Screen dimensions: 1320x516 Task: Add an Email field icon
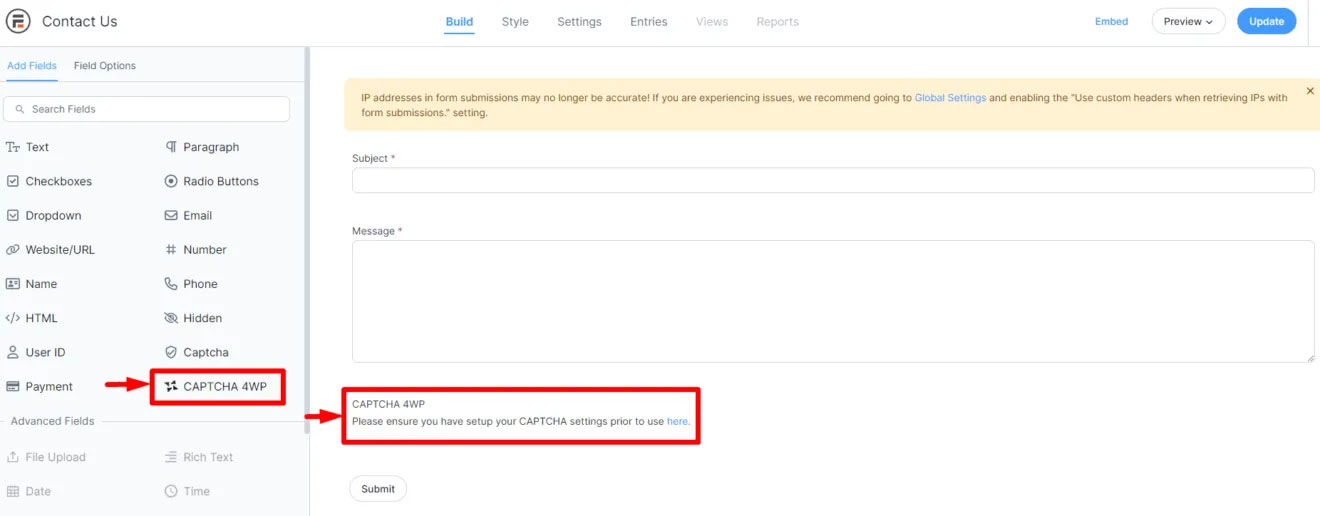tap(171, 215)
